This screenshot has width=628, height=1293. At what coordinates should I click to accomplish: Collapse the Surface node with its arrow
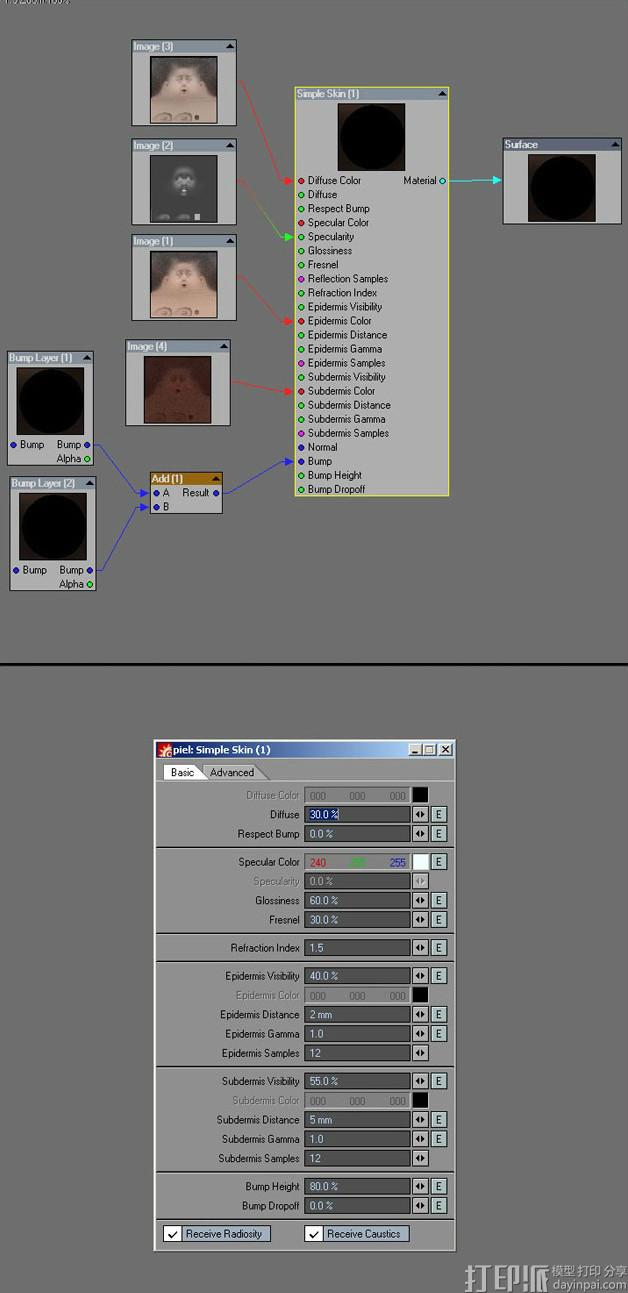(x=613, y=144)
